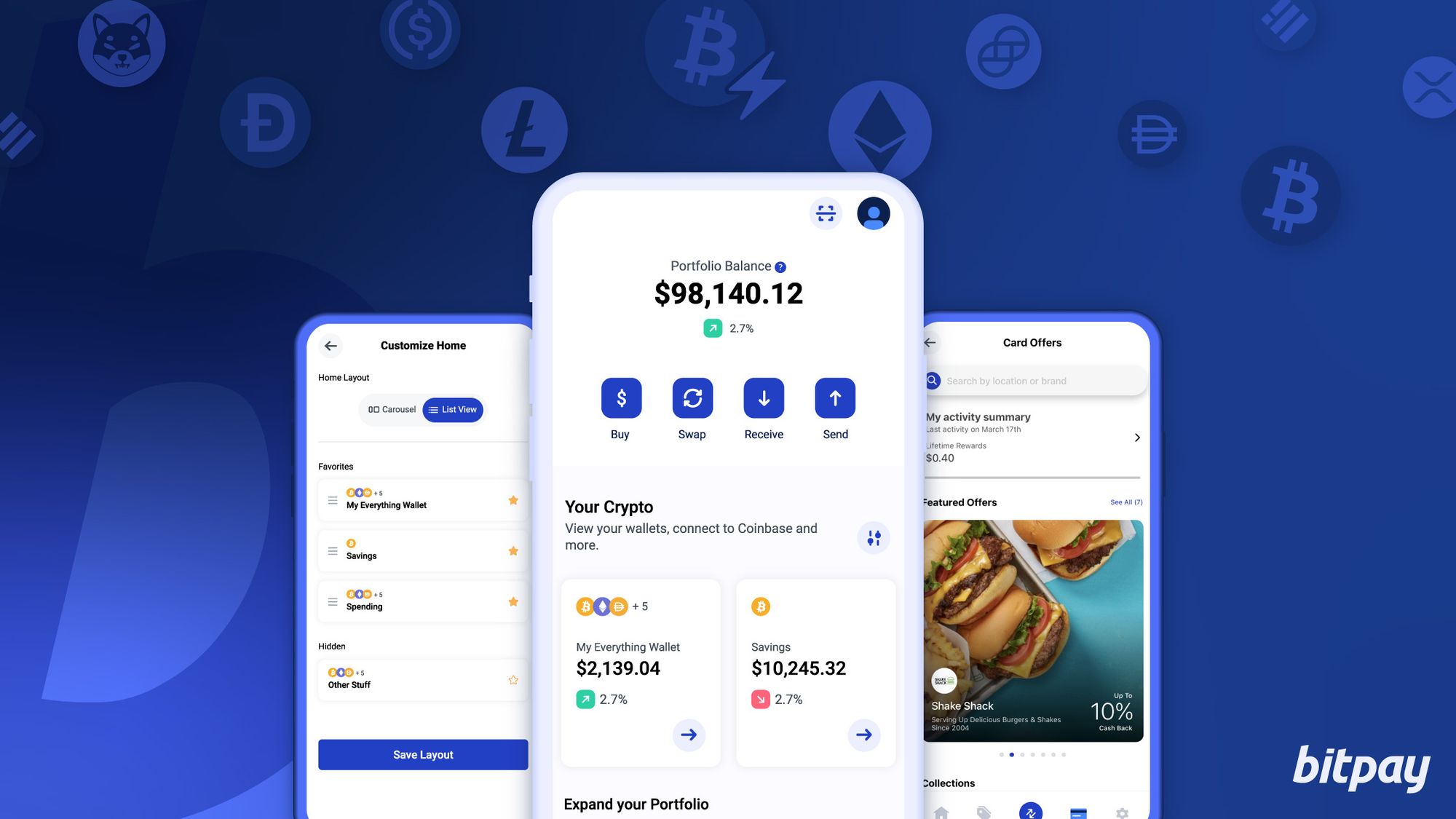Open My activity summary expander
The image size is (1456, 819).
[1137, 437]
